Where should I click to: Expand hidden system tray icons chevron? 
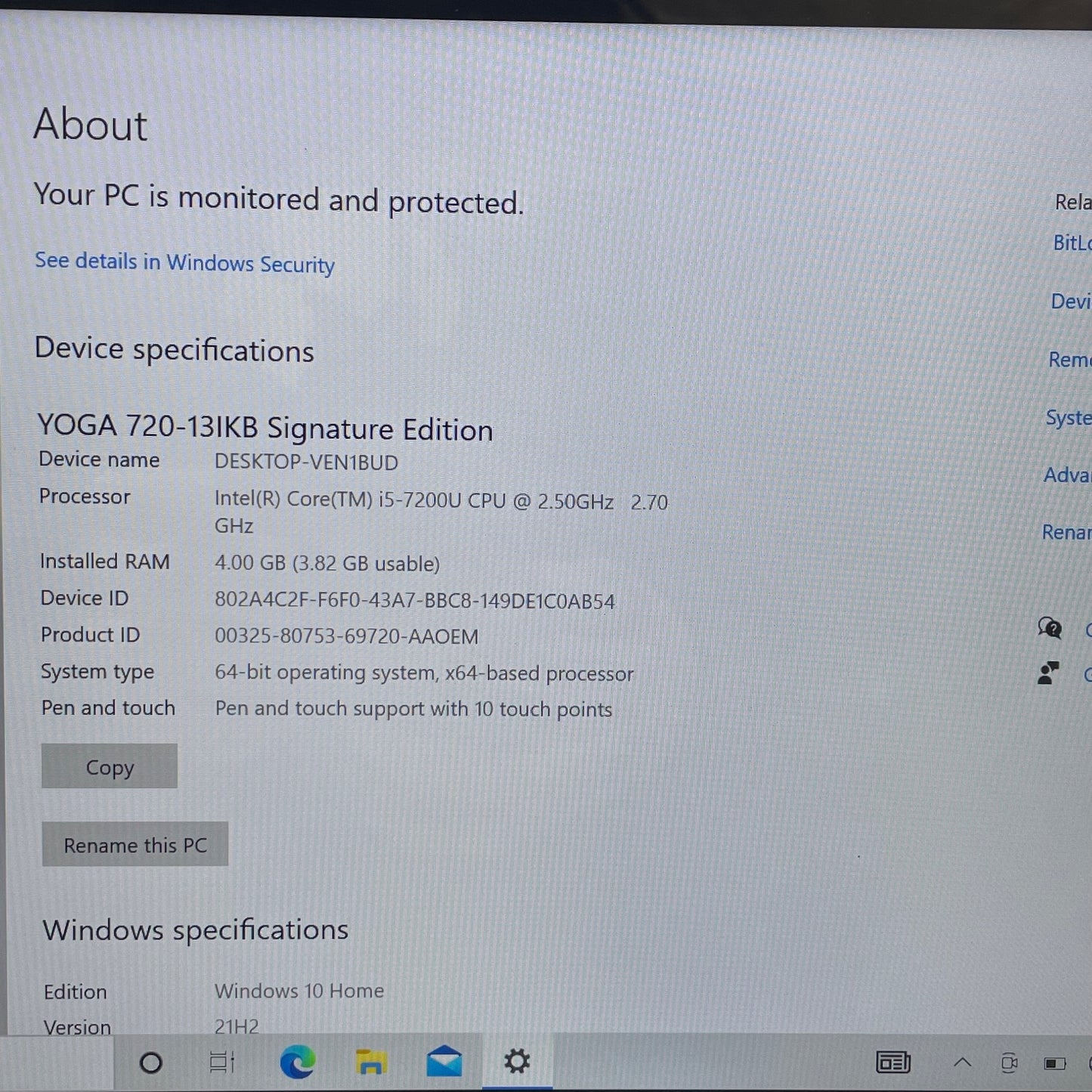click(x=962, y=1063)
